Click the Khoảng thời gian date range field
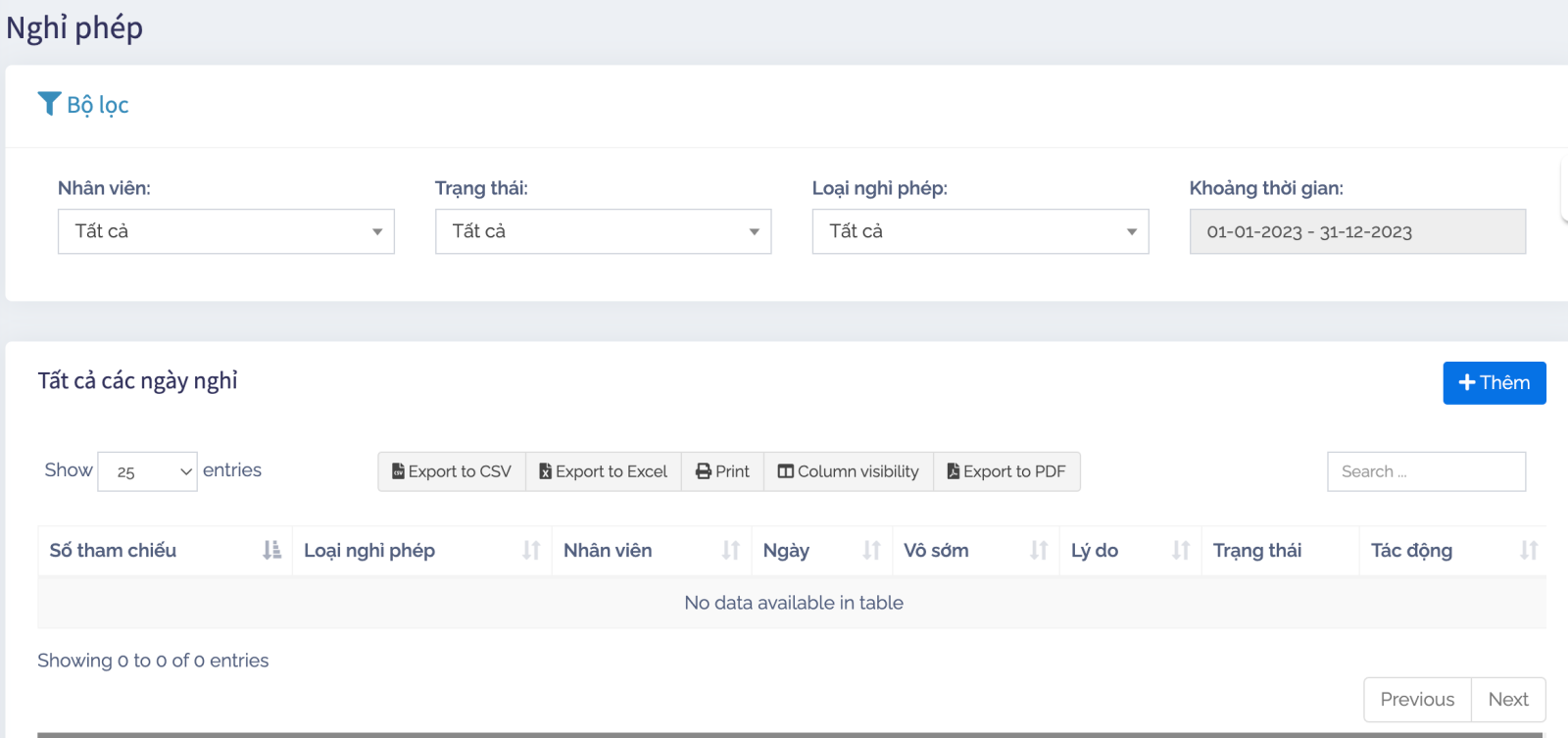 (1357, 232)
